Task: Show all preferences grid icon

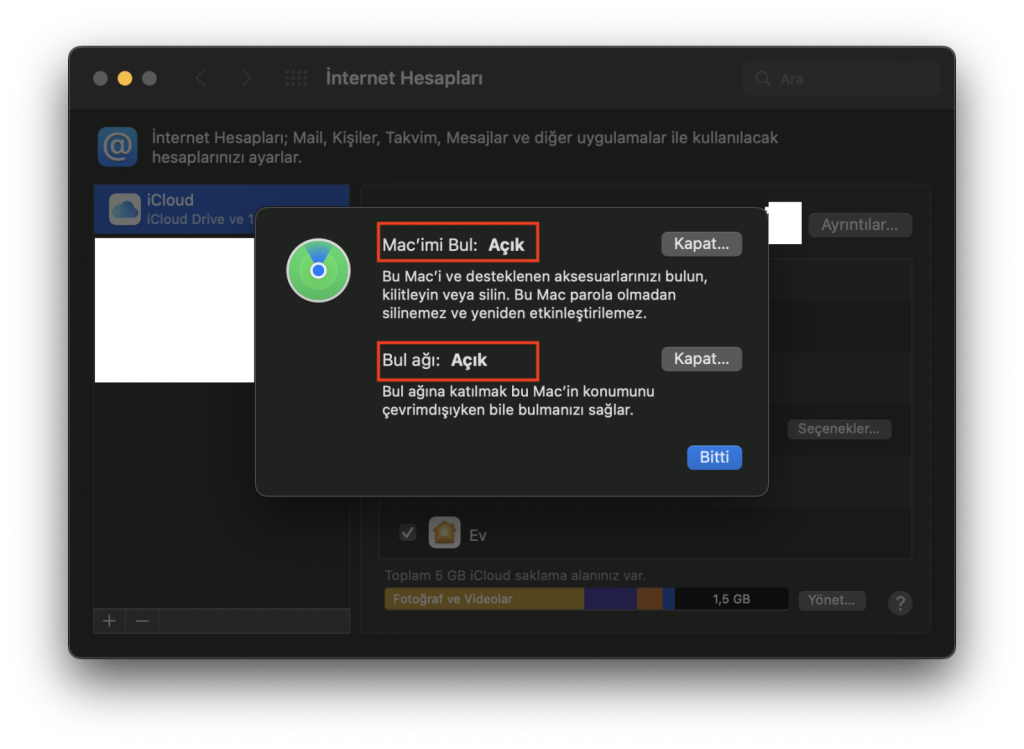Action: point(296,78)
